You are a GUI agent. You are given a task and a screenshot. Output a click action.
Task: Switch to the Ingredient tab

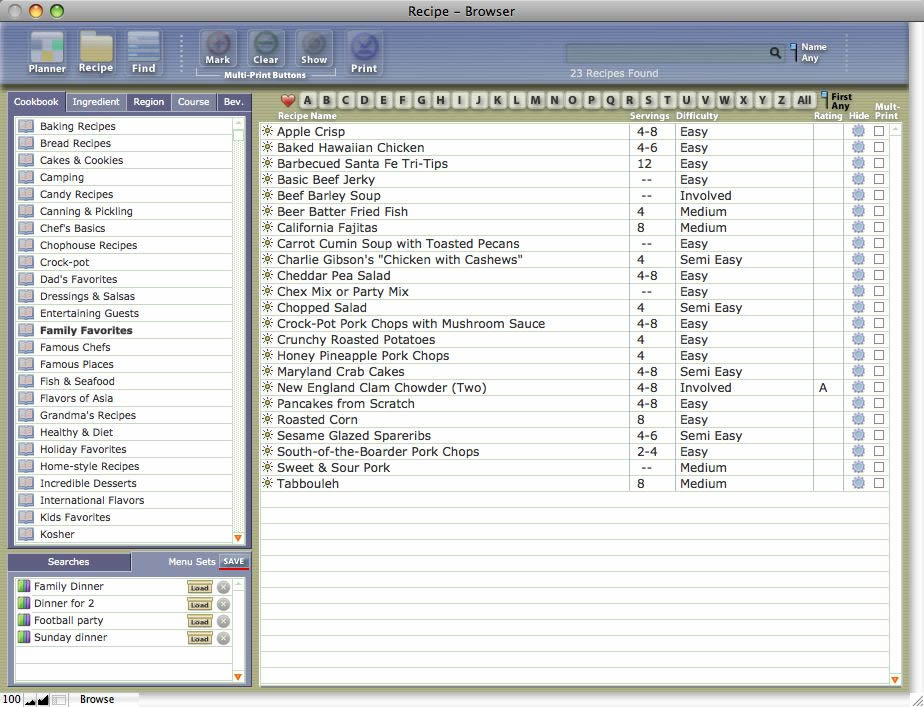(x=96, y=102)
